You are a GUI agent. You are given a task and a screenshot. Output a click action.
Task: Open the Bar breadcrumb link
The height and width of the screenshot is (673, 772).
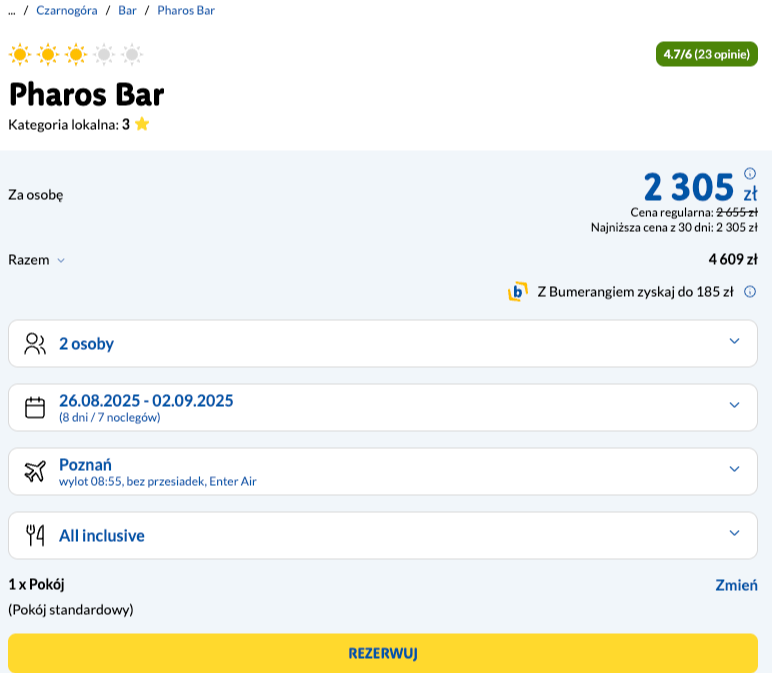127,10
